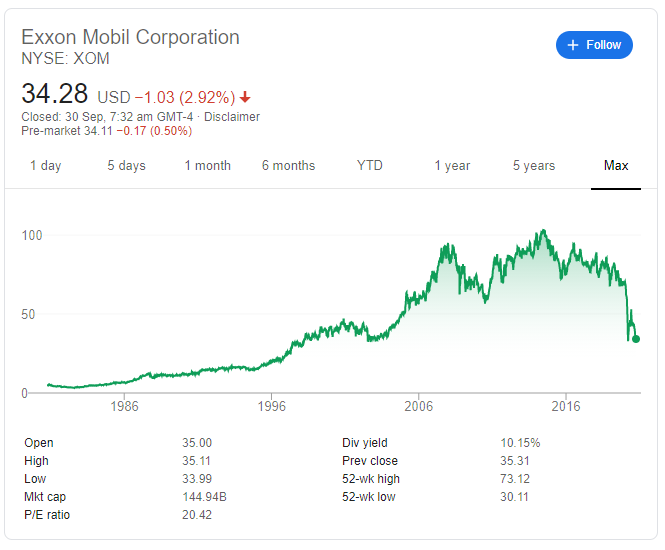Click the chart line peak near 2014
Viewport: 665px width, 550px height.
pos(542,232)
